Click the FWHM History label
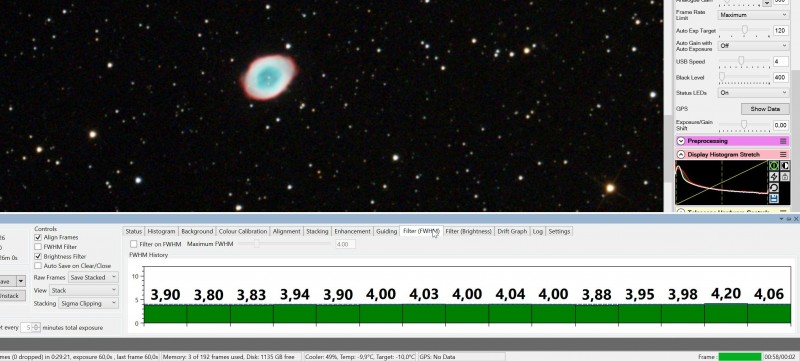800x361 pixels. pyautogui.click(x=148, y=255)
